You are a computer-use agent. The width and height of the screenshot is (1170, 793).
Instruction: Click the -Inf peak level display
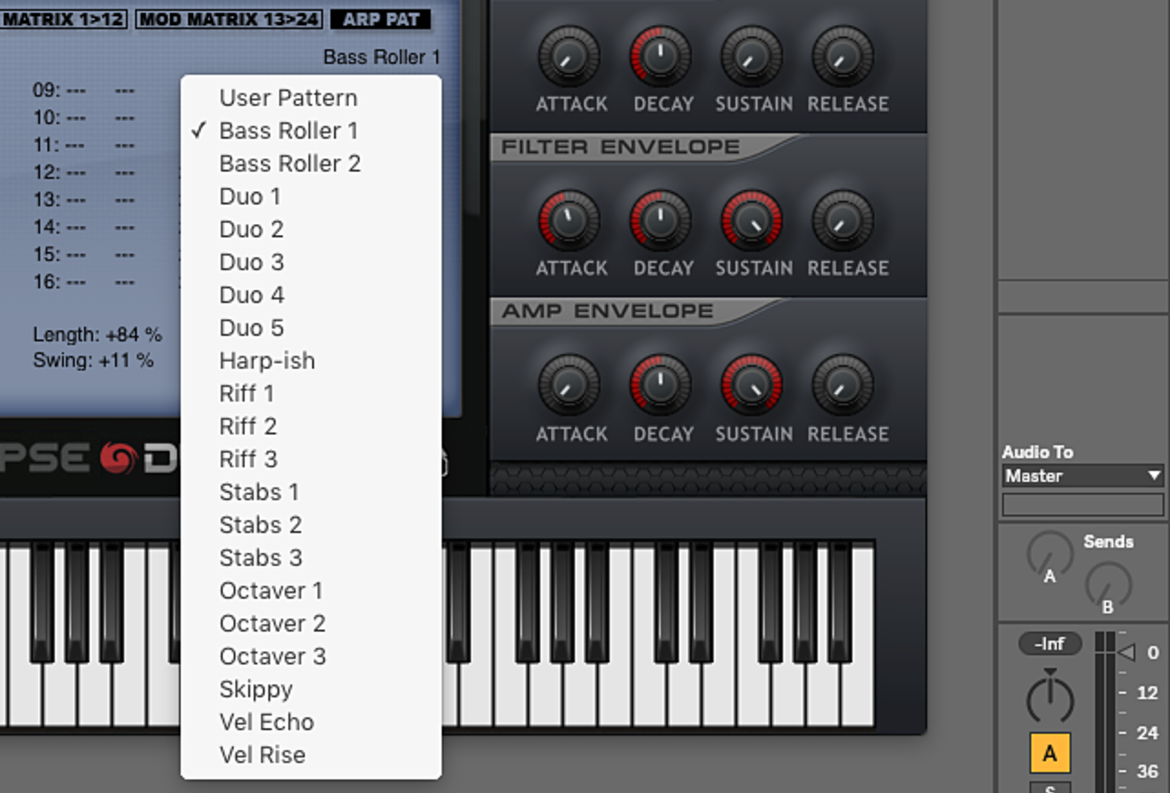coord(1050,643)
